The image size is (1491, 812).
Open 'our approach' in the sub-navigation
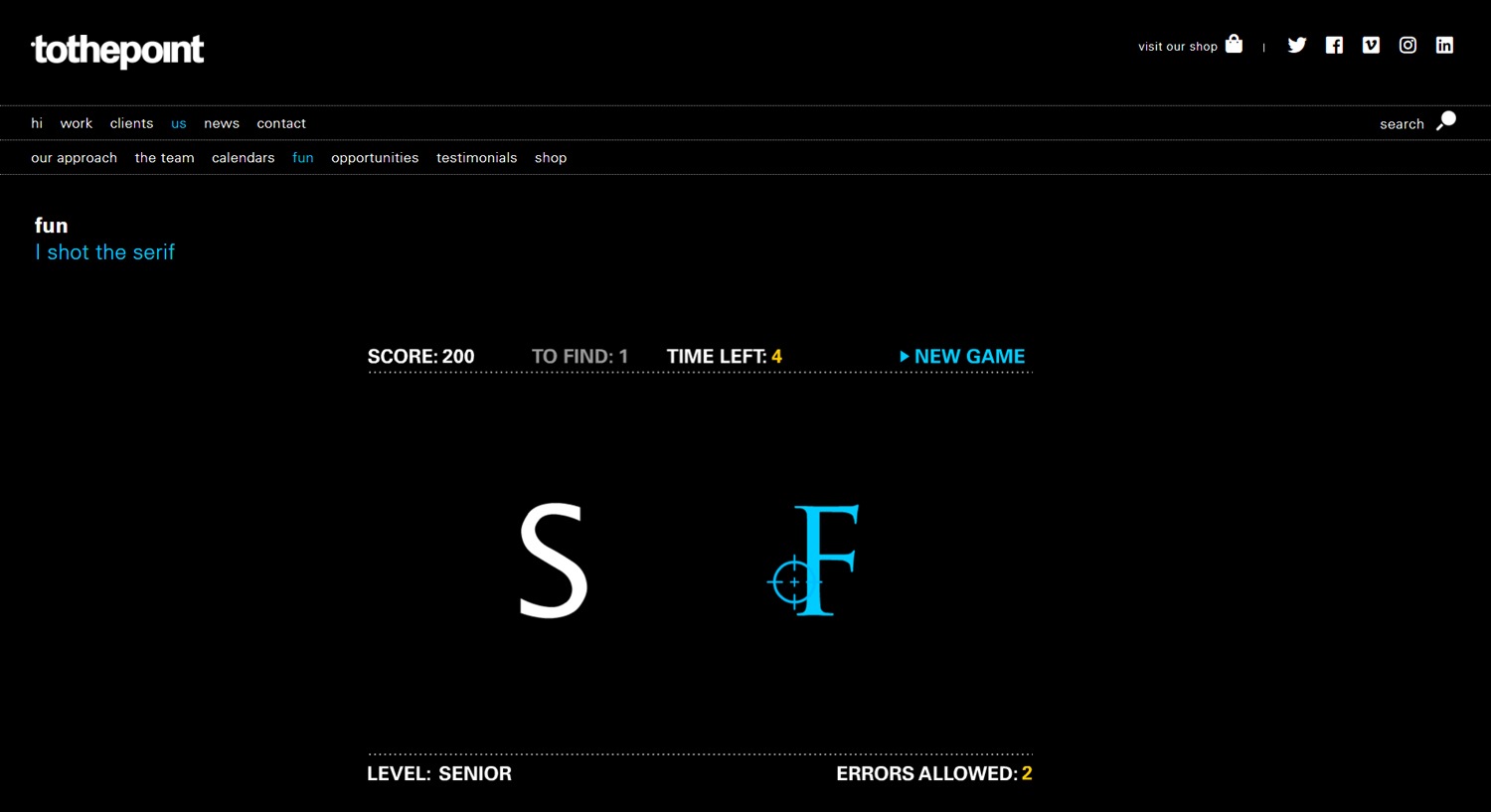(74, 157)
